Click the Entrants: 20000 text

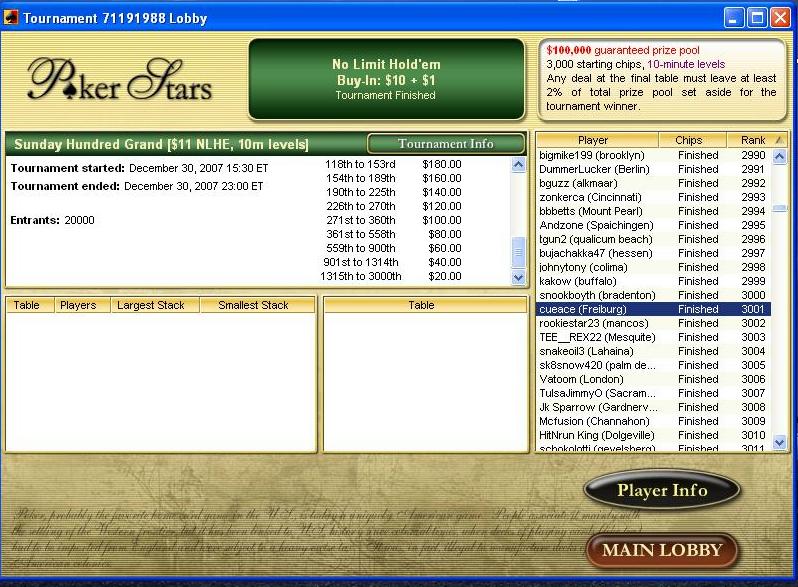pos(52,220)
